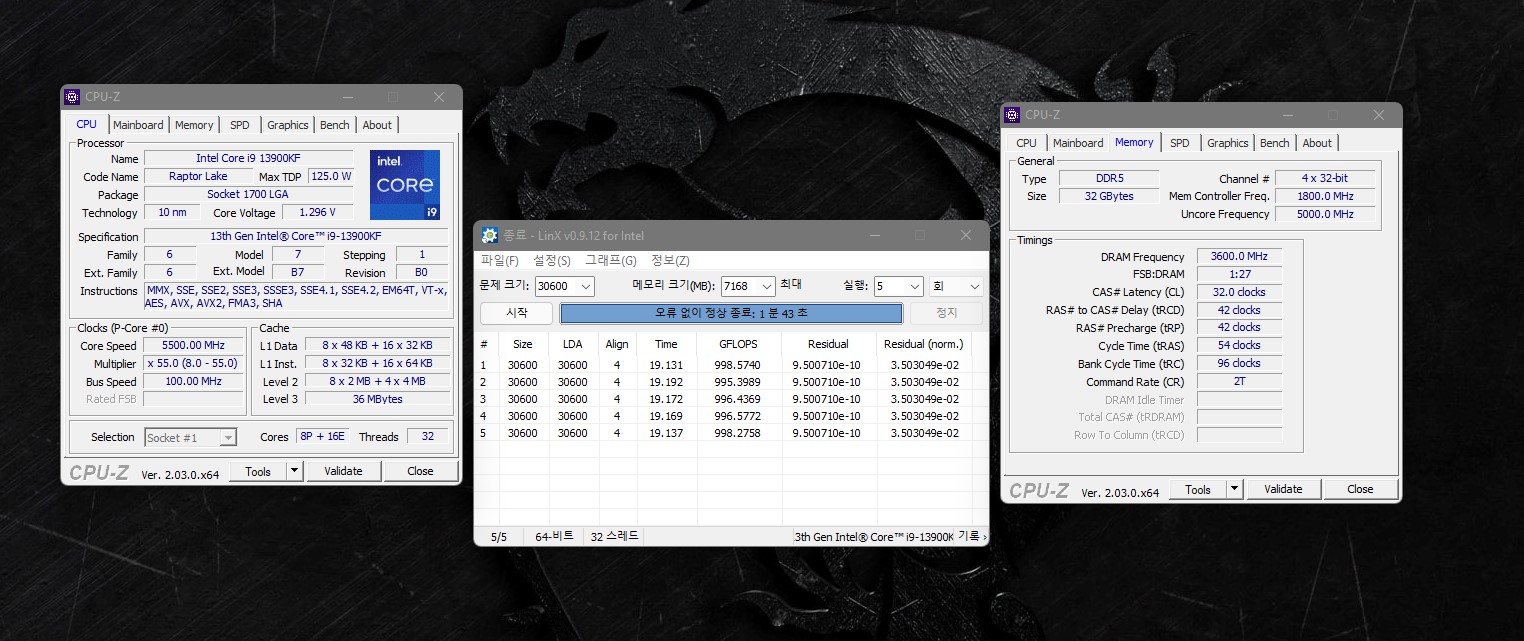The width and height of the screenshot is (1524, 641).
Task: Open the Mainboard tab in left CPU-Z window
Action: [x=138, y=125]
